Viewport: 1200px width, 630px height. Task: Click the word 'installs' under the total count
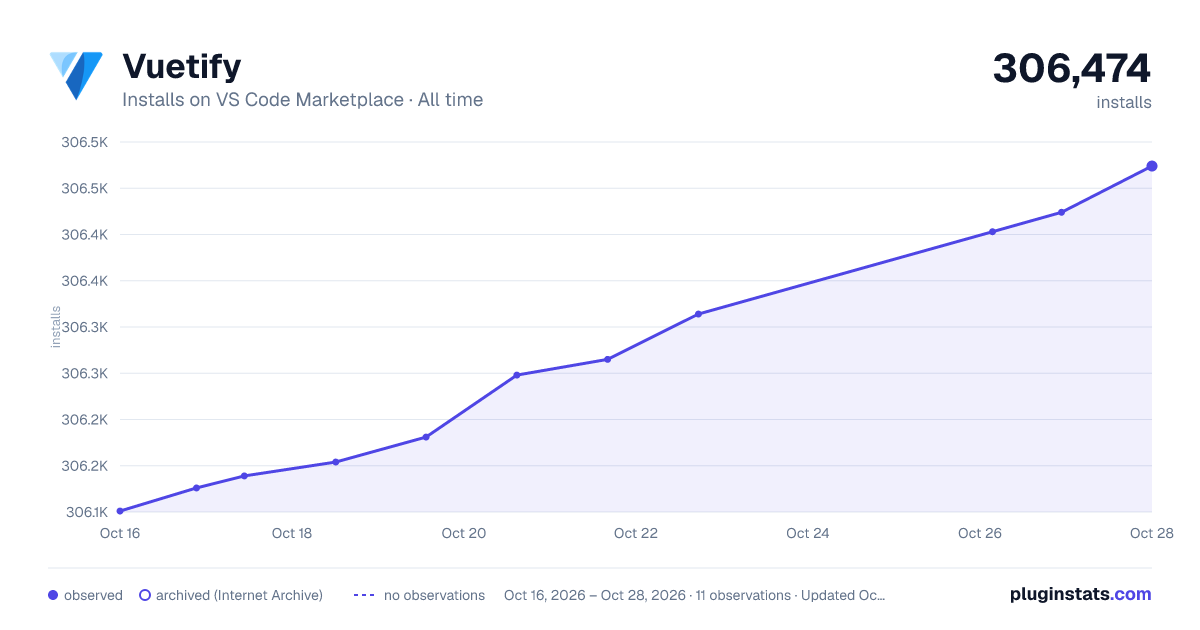point(1124,102)
